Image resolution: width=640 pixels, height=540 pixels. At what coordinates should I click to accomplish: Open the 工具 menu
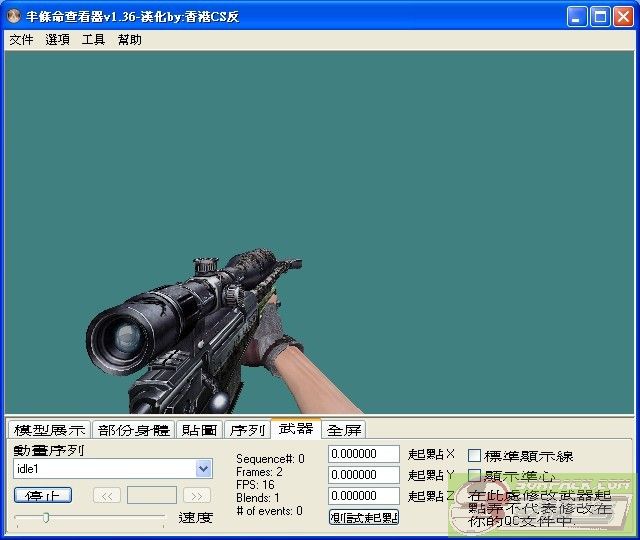point(93,40)
